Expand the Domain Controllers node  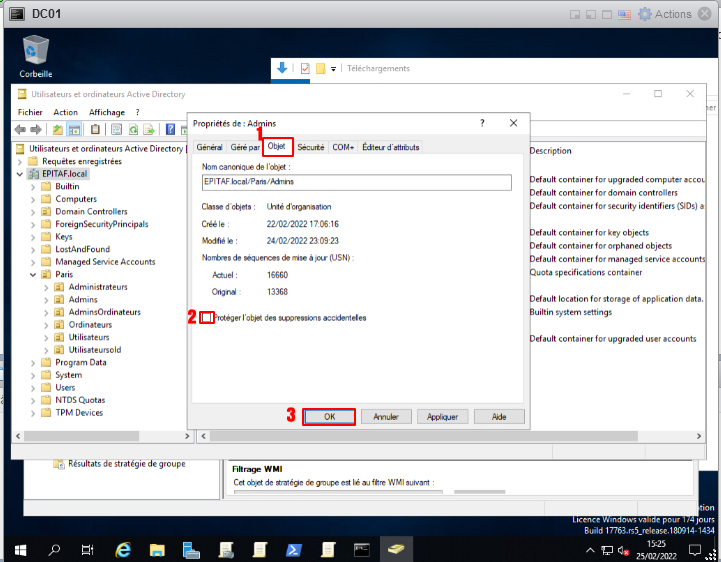33,212
